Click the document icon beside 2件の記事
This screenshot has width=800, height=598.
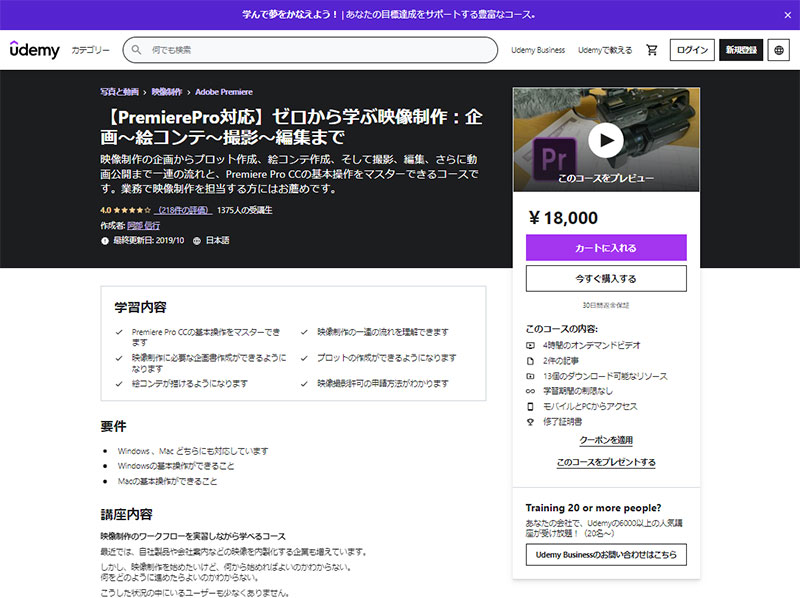(531, 361)
